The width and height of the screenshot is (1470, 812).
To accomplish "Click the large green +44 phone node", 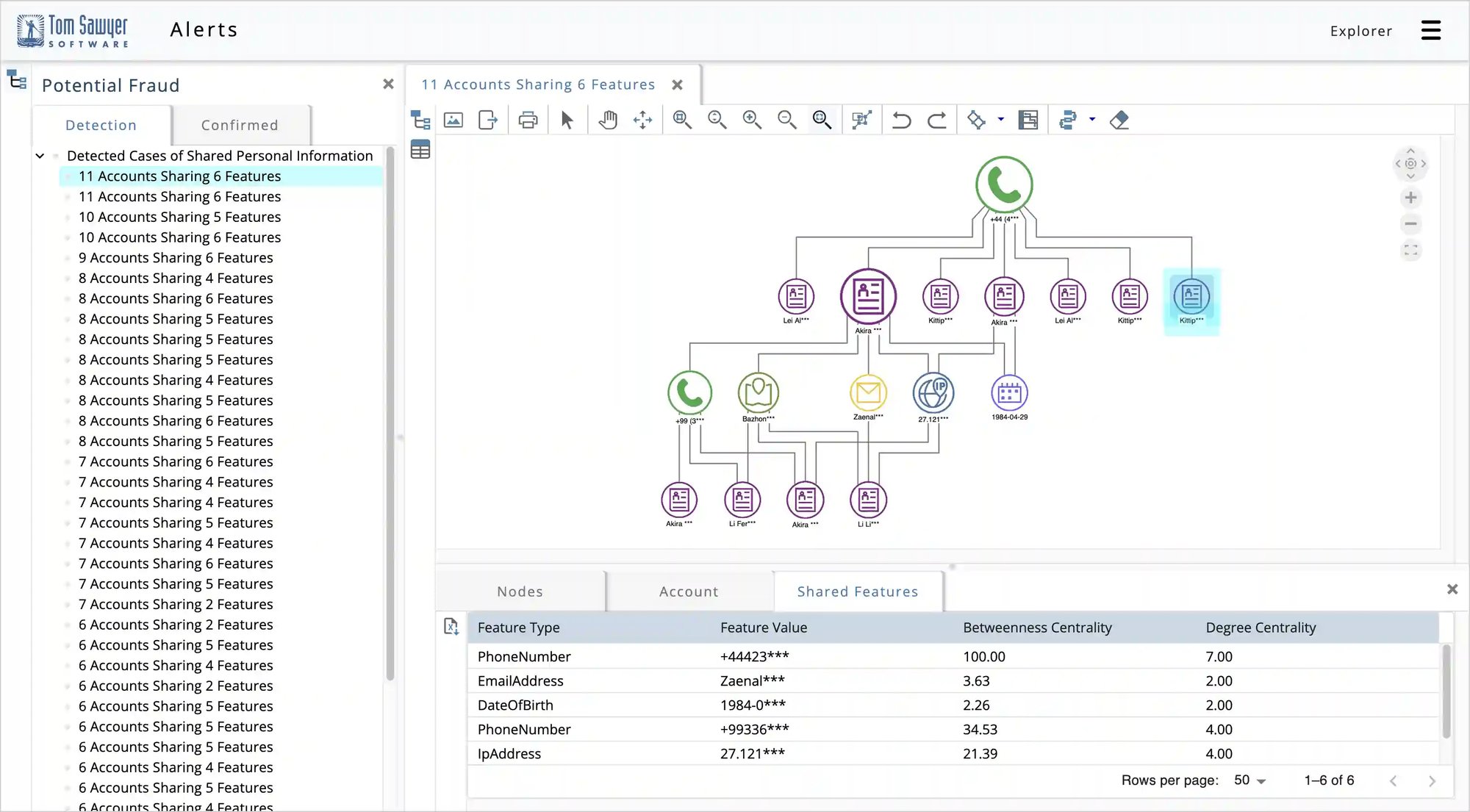I will click(x=1004, y=184).
